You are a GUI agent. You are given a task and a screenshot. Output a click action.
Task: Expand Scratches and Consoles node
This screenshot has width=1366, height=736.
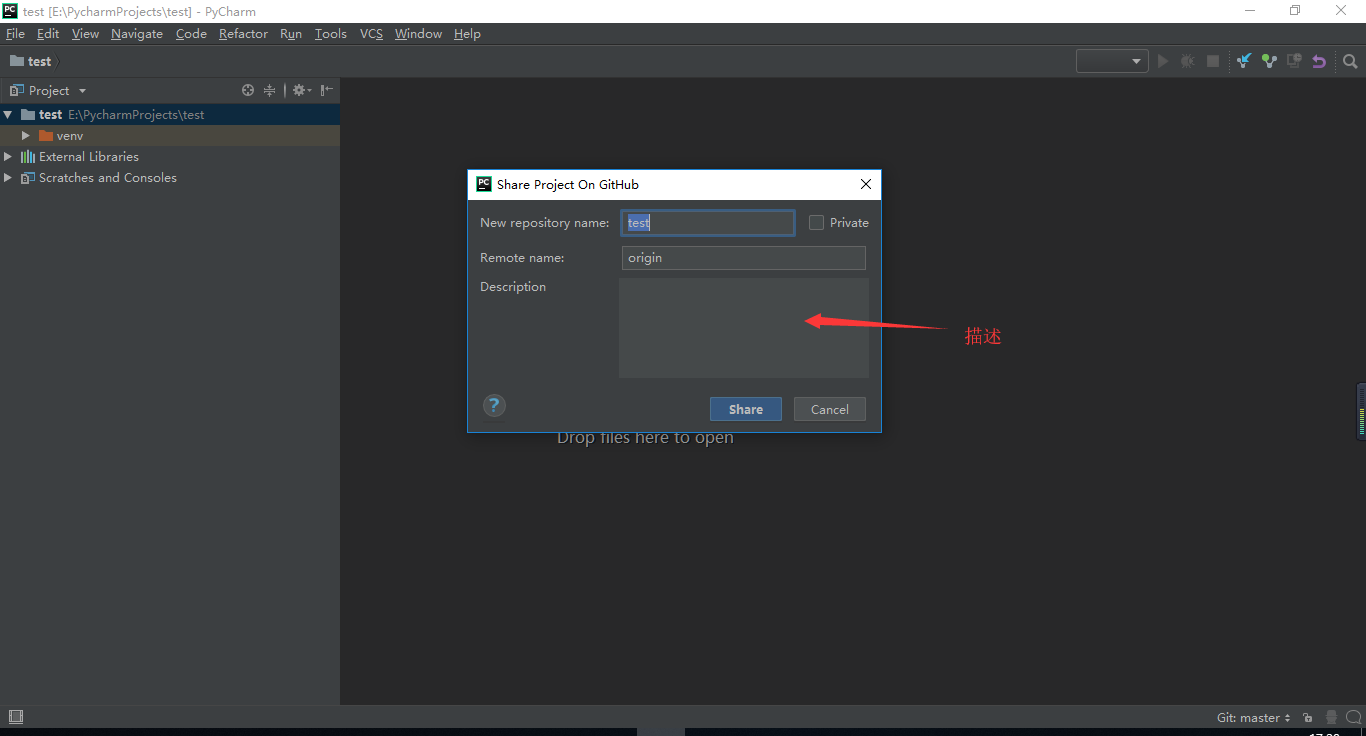8,178
